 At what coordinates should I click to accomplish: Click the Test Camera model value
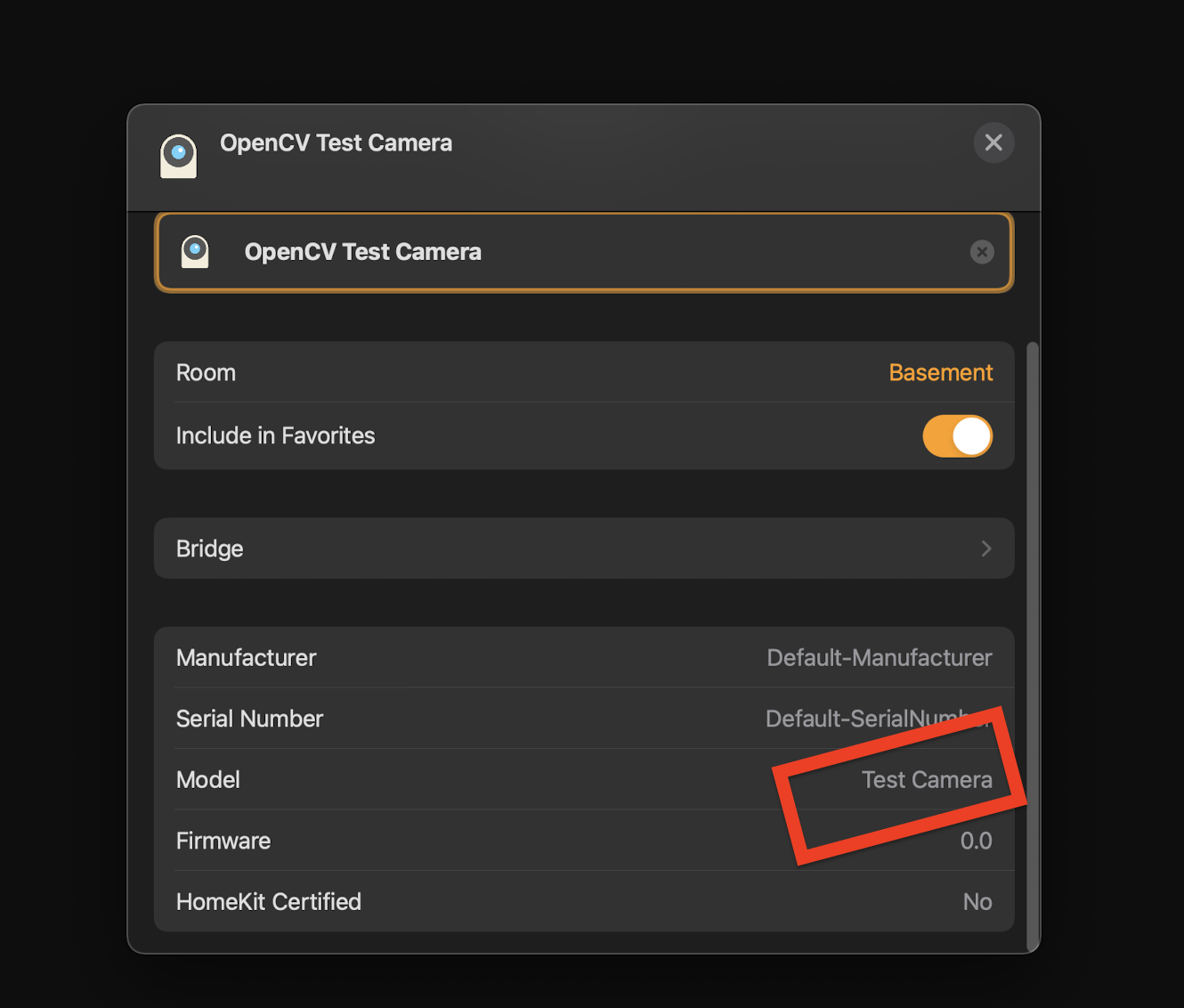[927, 779]
